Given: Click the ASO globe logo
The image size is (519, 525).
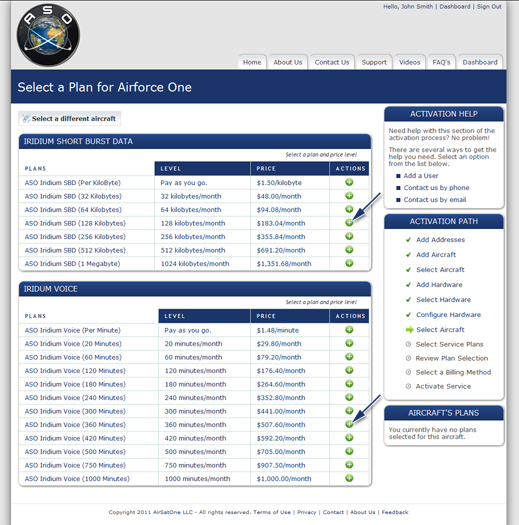Looking at the screenshot, I should click(48, 35).
